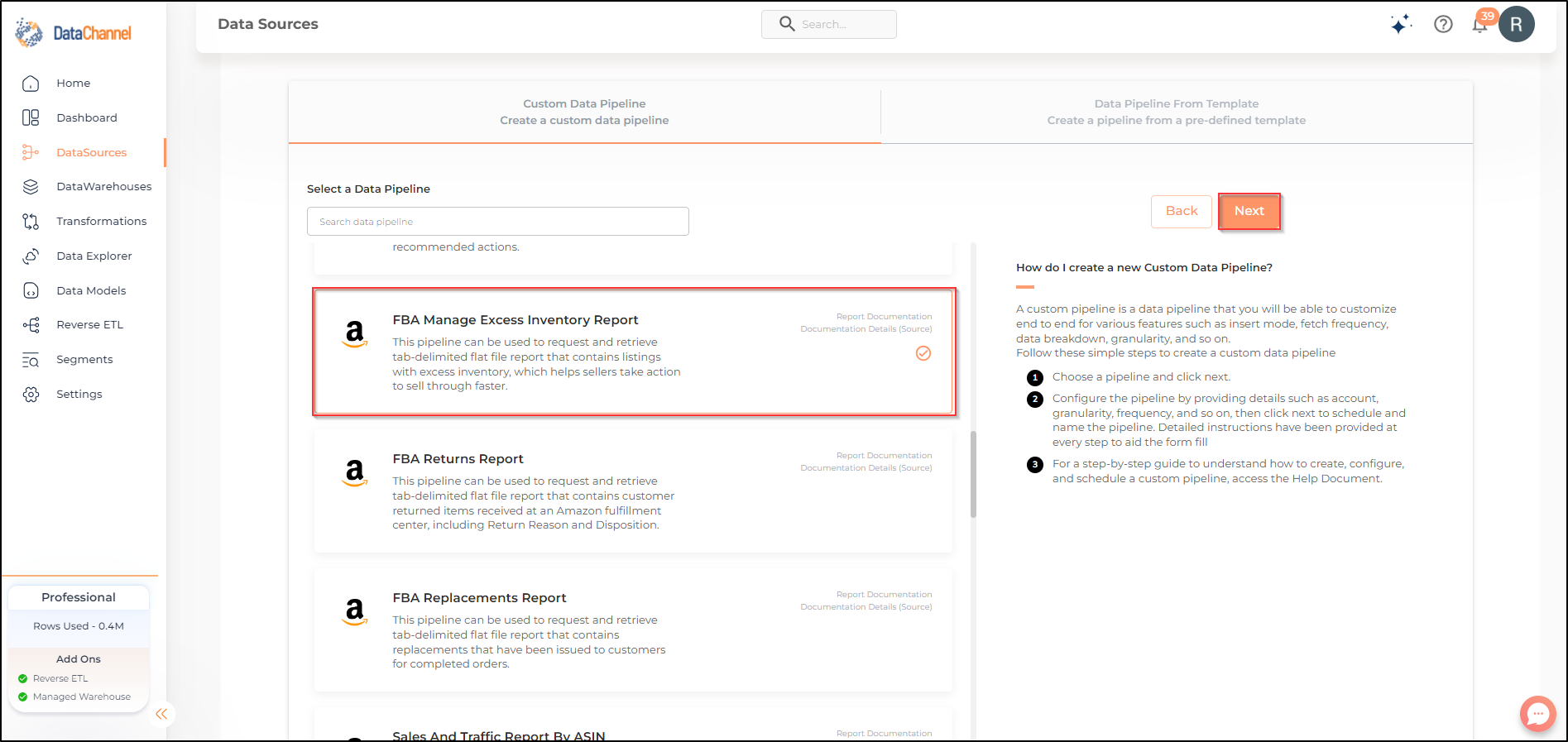Click the Search data pipeline field
The width and height of the screenshot is (1568, 742).
[497, 222]
